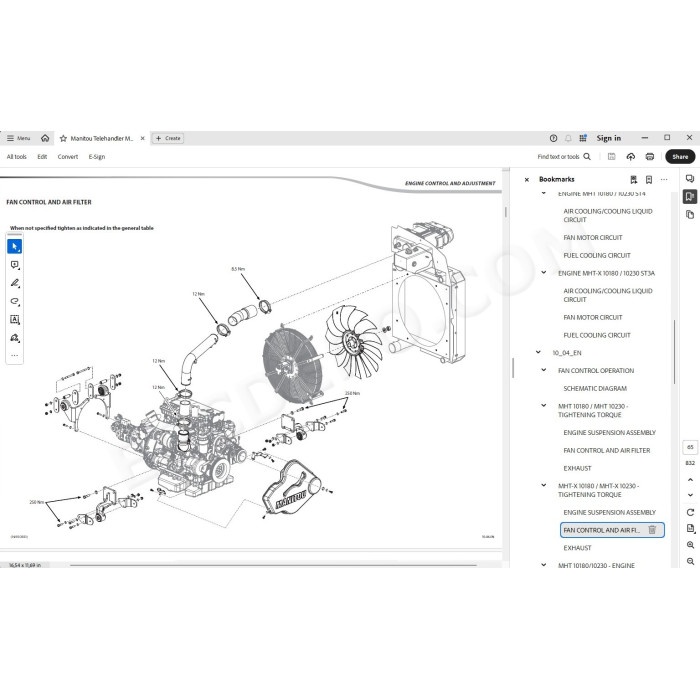Viewport: 700px width, 700px height.
Task: Star the Manitou Telehandler document tab
Action: point(63,138)
